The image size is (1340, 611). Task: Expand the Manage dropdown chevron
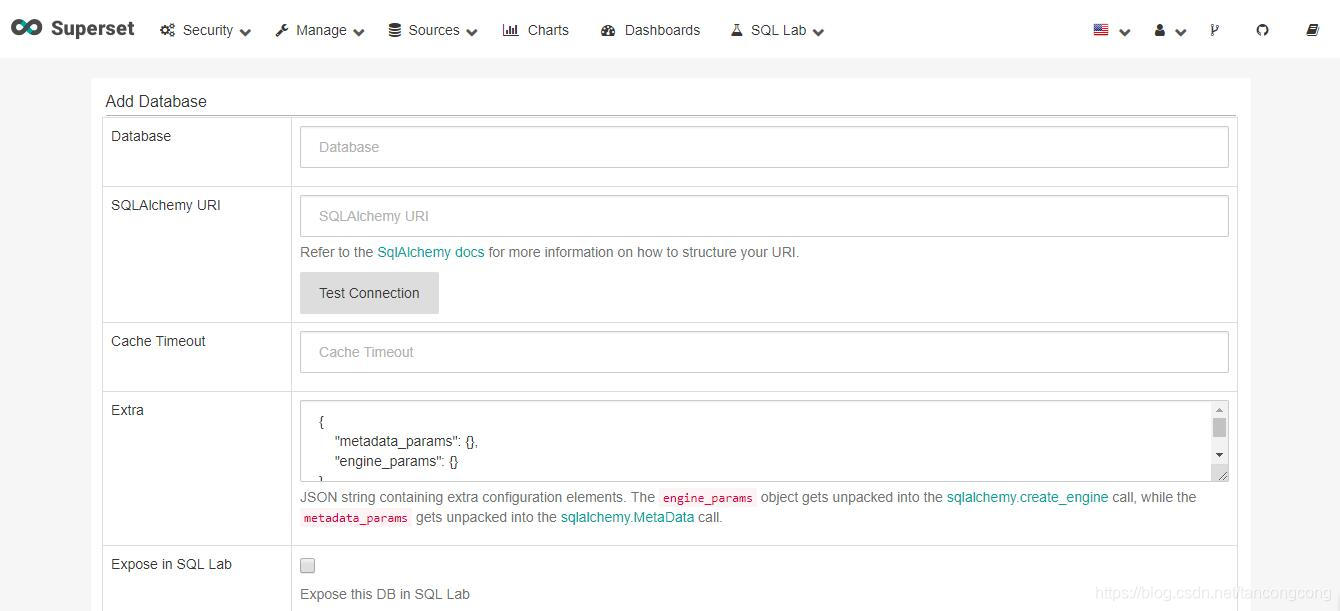[x=359, y=32]
